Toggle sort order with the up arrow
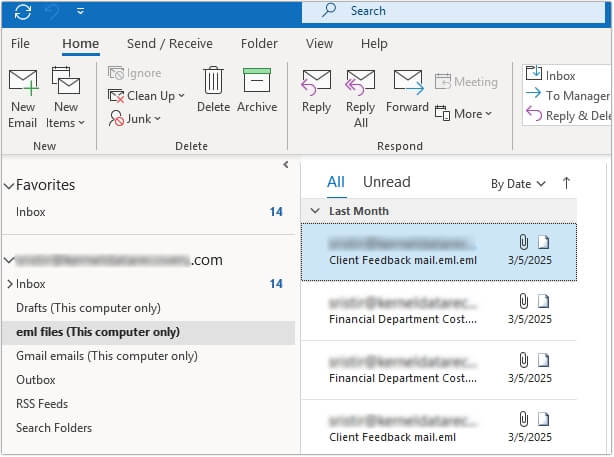Screen dimensions: 614x457 567,183
